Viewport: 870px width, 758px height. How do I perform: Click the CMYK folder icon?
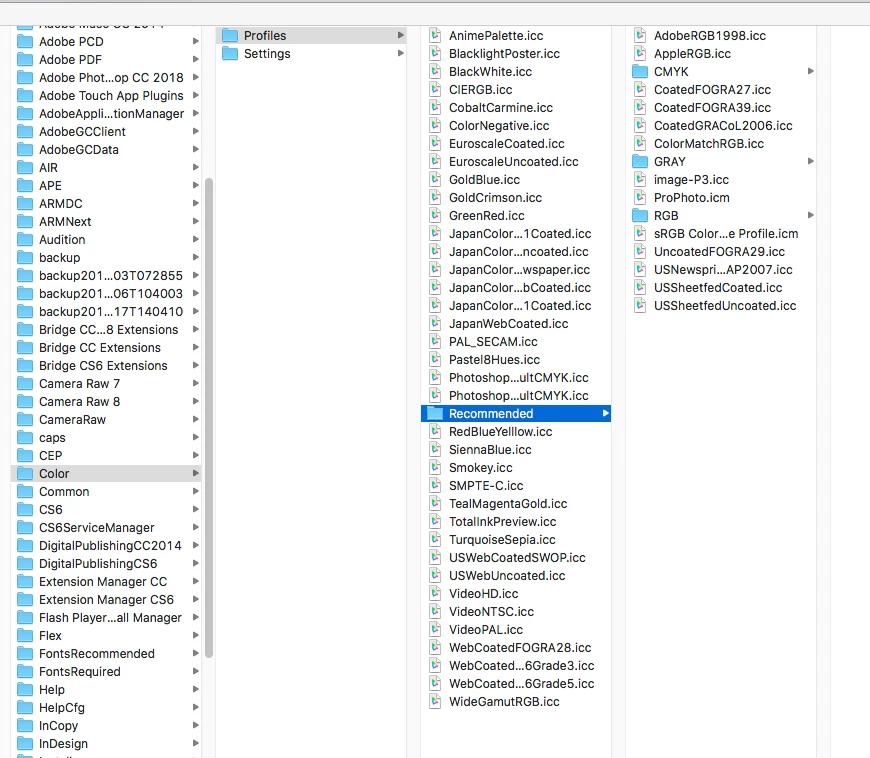click(x=640, y=72)
